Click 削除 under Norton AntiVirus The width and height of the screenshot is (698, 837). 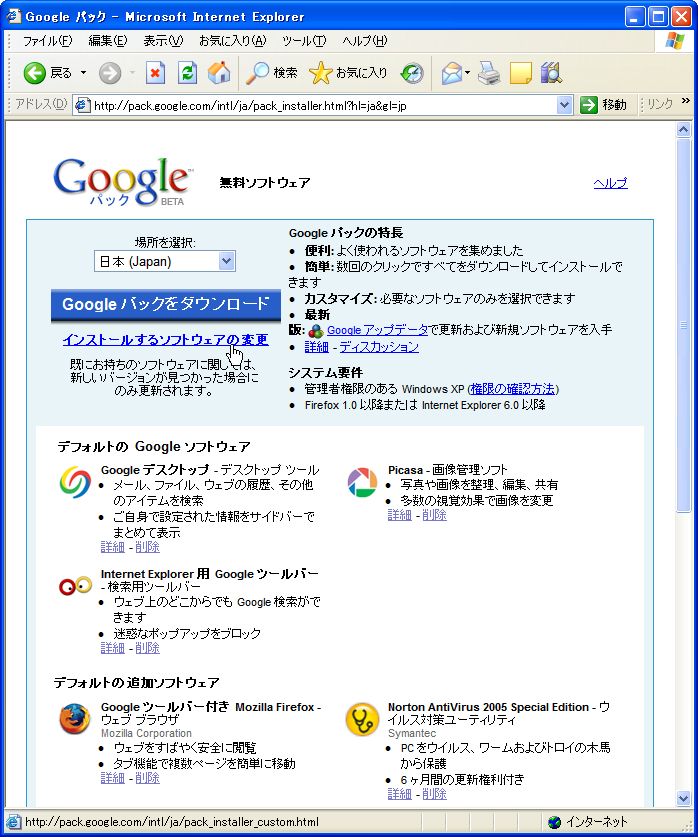coord(434,794)
